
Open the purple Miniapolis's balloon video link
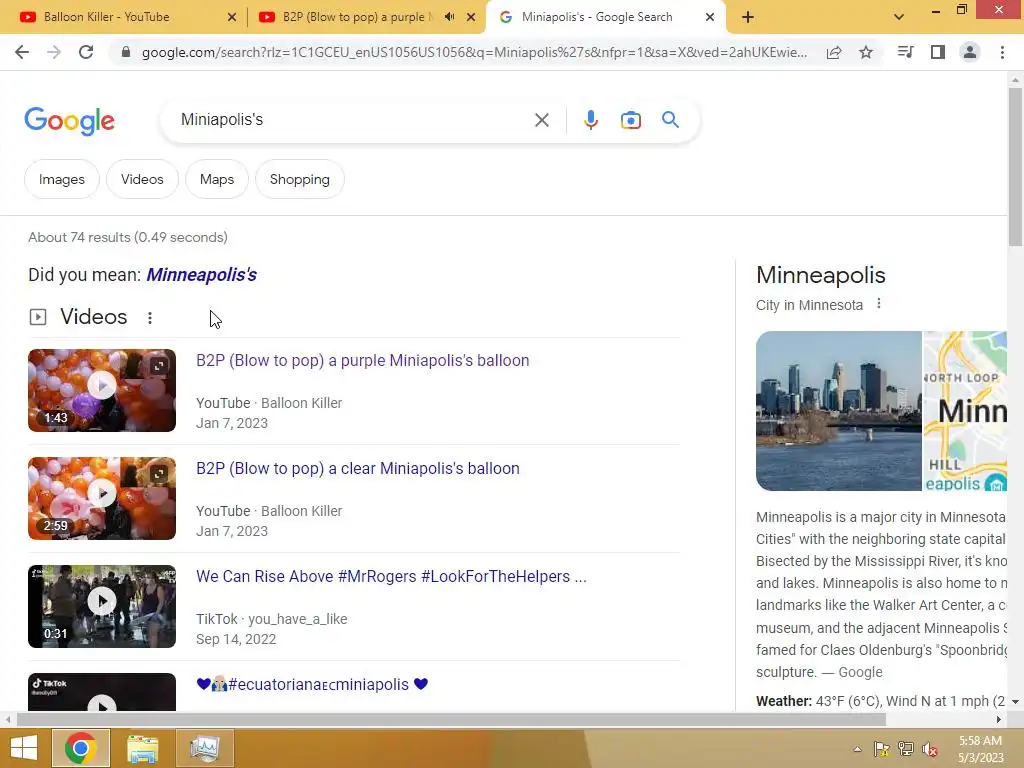(362, 360)
